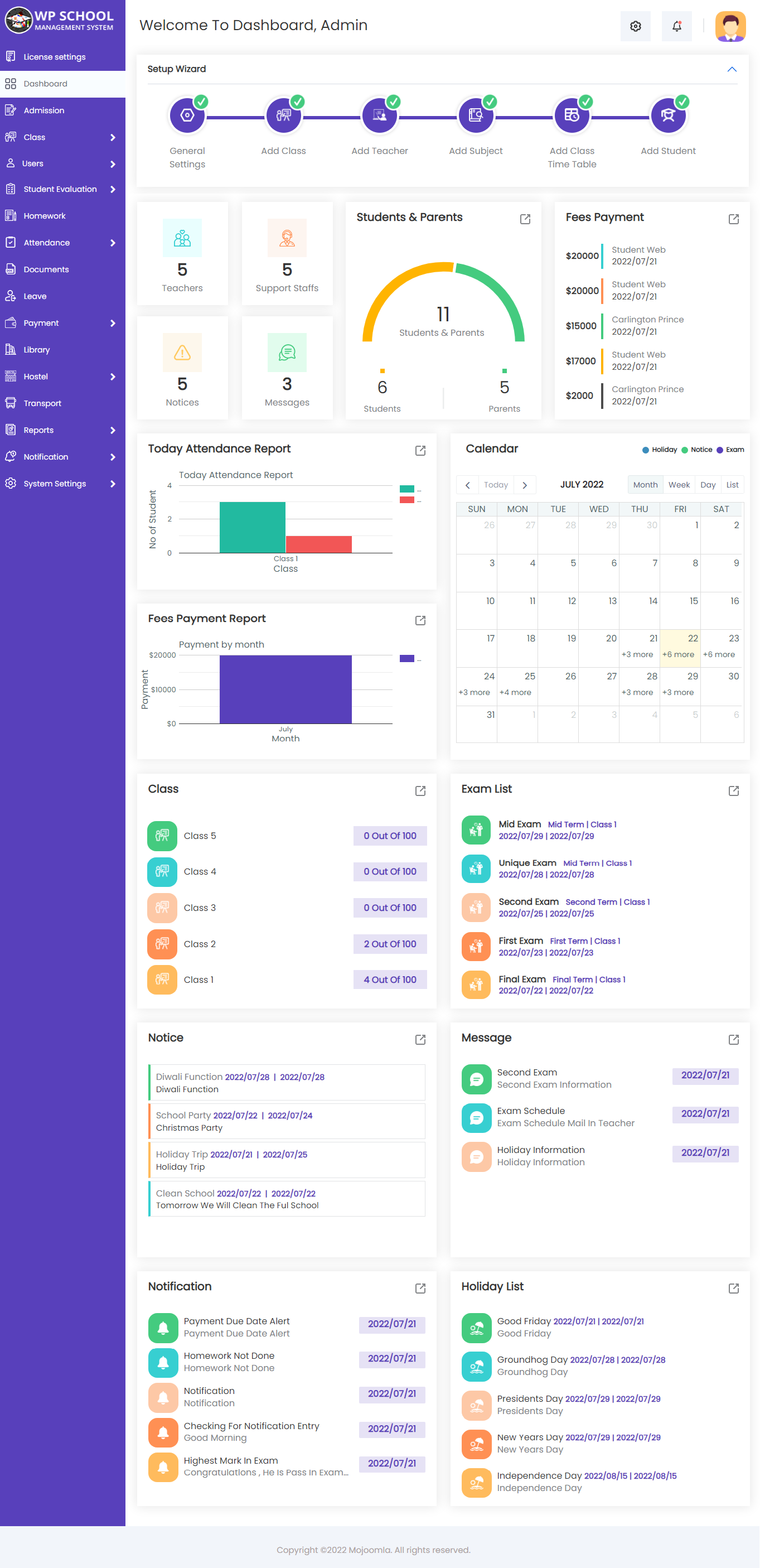Toggle purple legend in payment chart
The width and height of the screenshot is (760, 1568).
407,658
